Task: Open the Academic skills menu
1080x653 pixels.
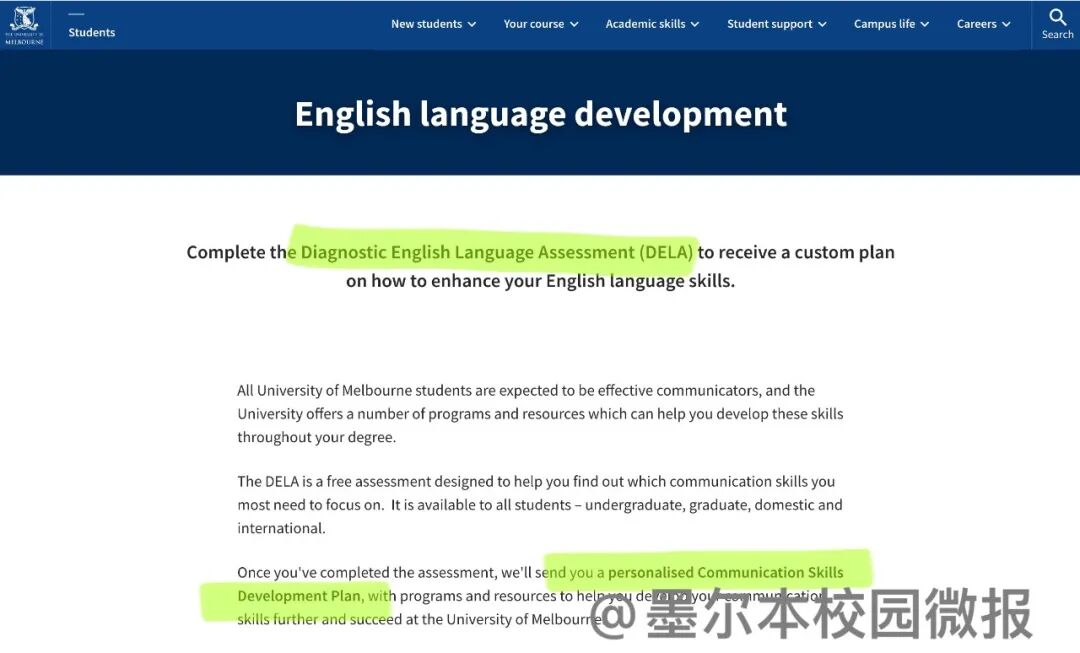Action: (652, 24)
